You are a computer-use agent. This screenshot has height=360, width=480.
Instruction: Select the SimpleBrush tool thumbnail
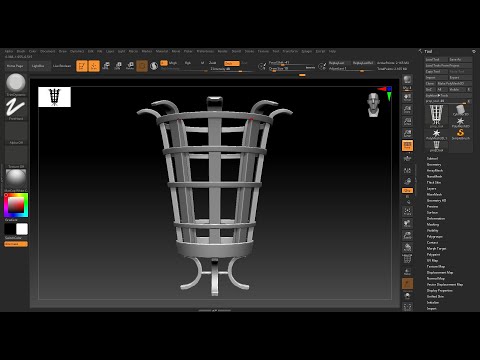[x=460, y=134]
